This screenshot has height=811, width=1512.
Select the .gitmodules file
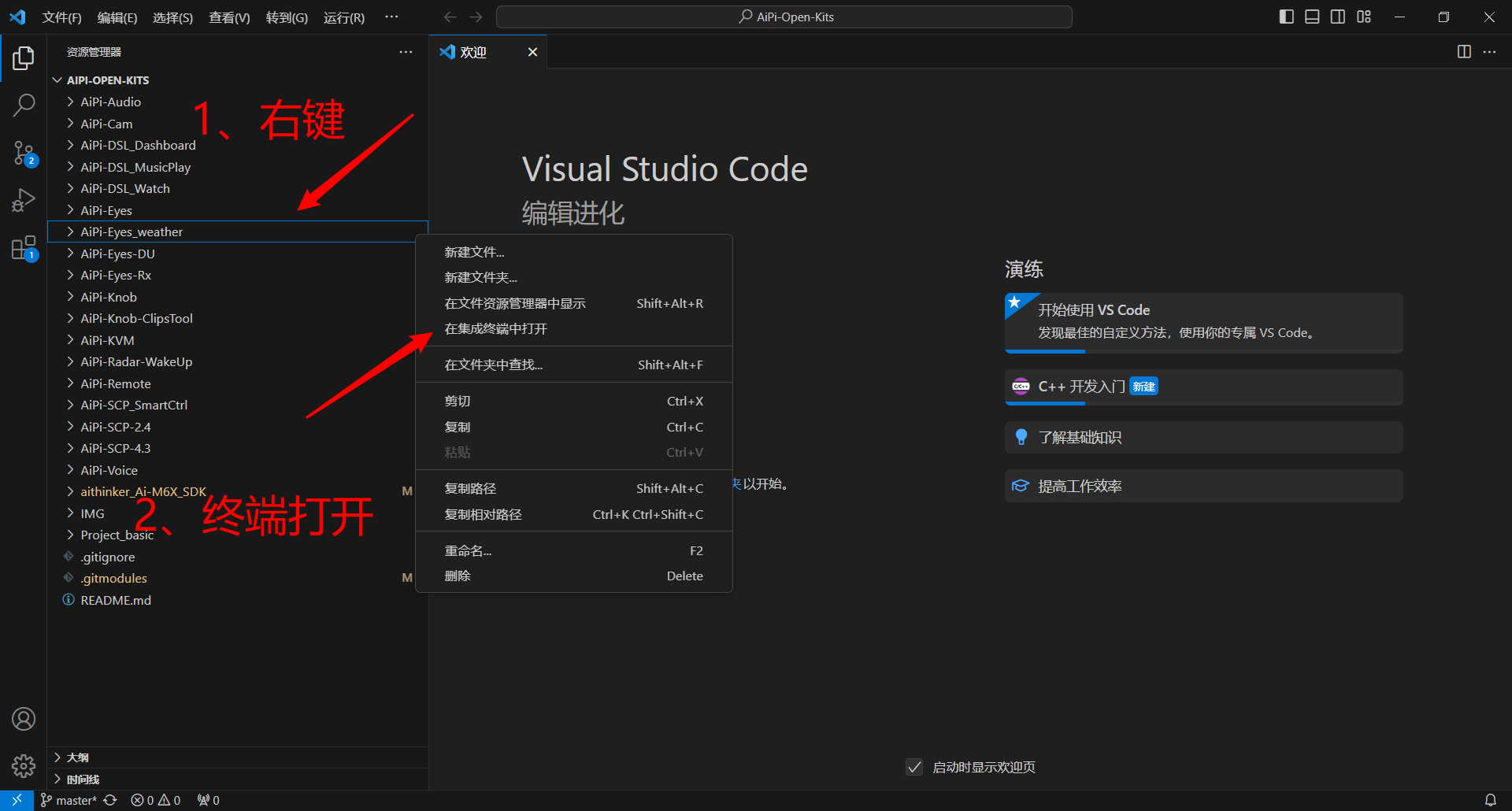point(238,578)
